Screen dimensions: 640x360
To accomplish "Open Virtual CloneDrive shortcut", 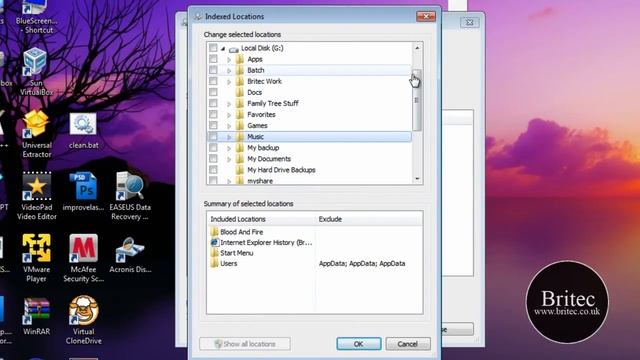I will (x=83, y=320).
